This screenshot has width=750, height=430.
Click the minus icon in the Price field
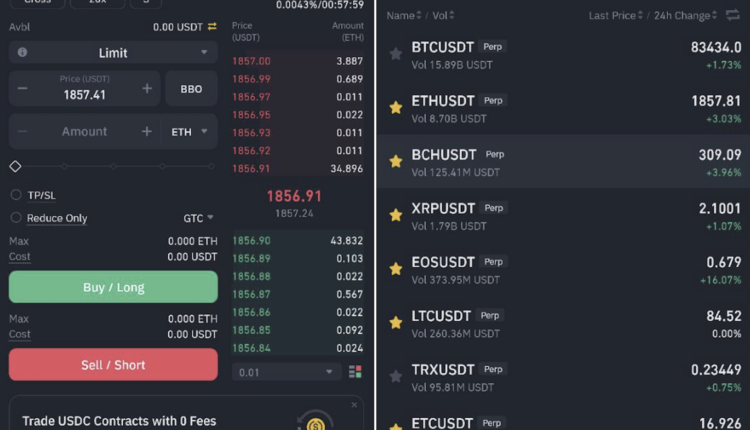tap(23, 89)
